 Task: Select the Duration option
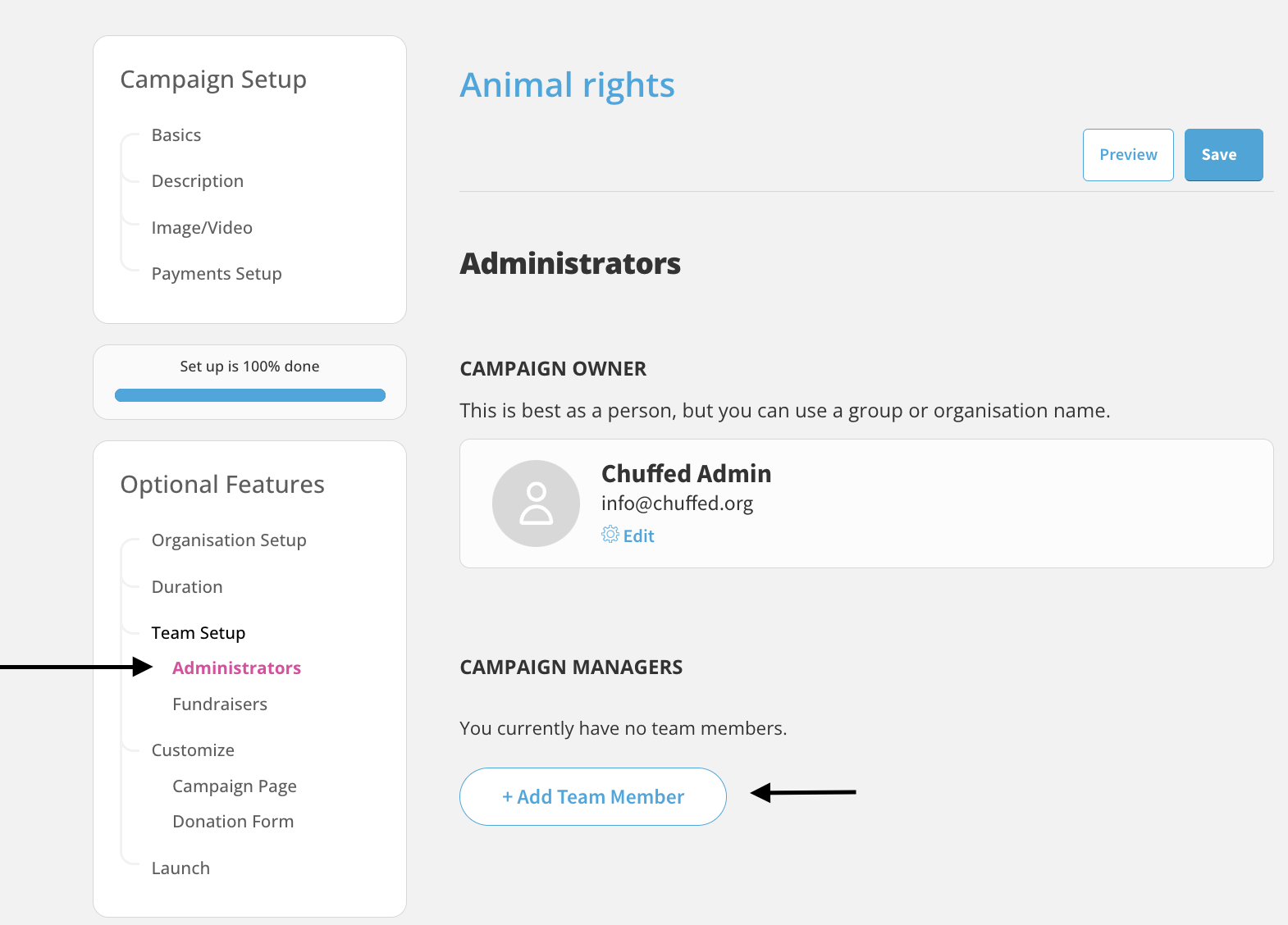pos(187,587)
